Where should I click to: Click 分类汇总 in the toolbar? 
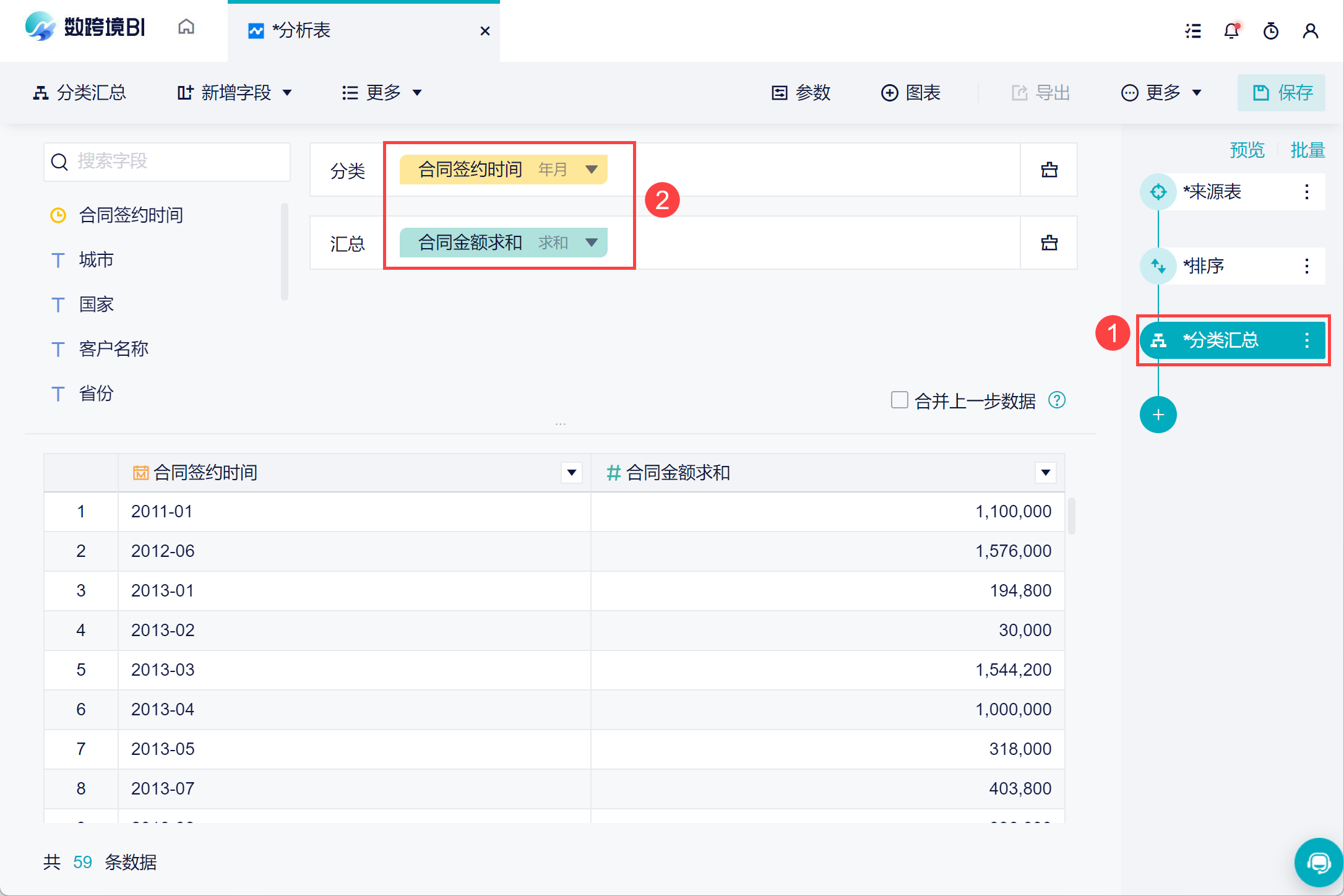(x=79, y=93)
